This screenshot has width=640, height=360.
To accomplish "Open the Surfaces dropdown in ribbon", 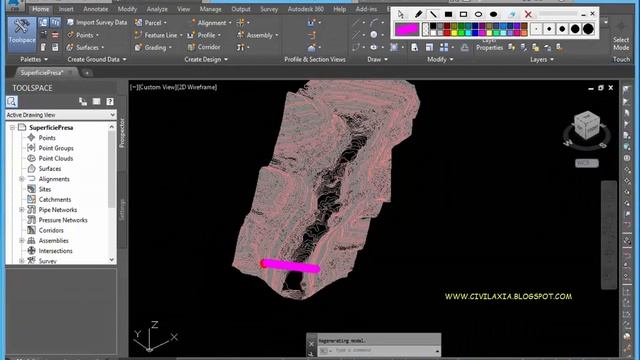I will point(85,47).
